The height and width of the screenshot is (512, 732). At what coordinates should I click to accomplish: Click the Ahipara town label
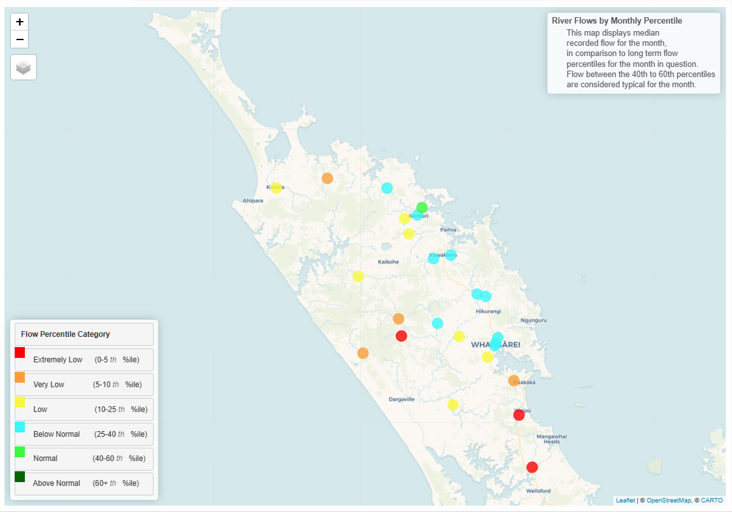coord(253,201)
